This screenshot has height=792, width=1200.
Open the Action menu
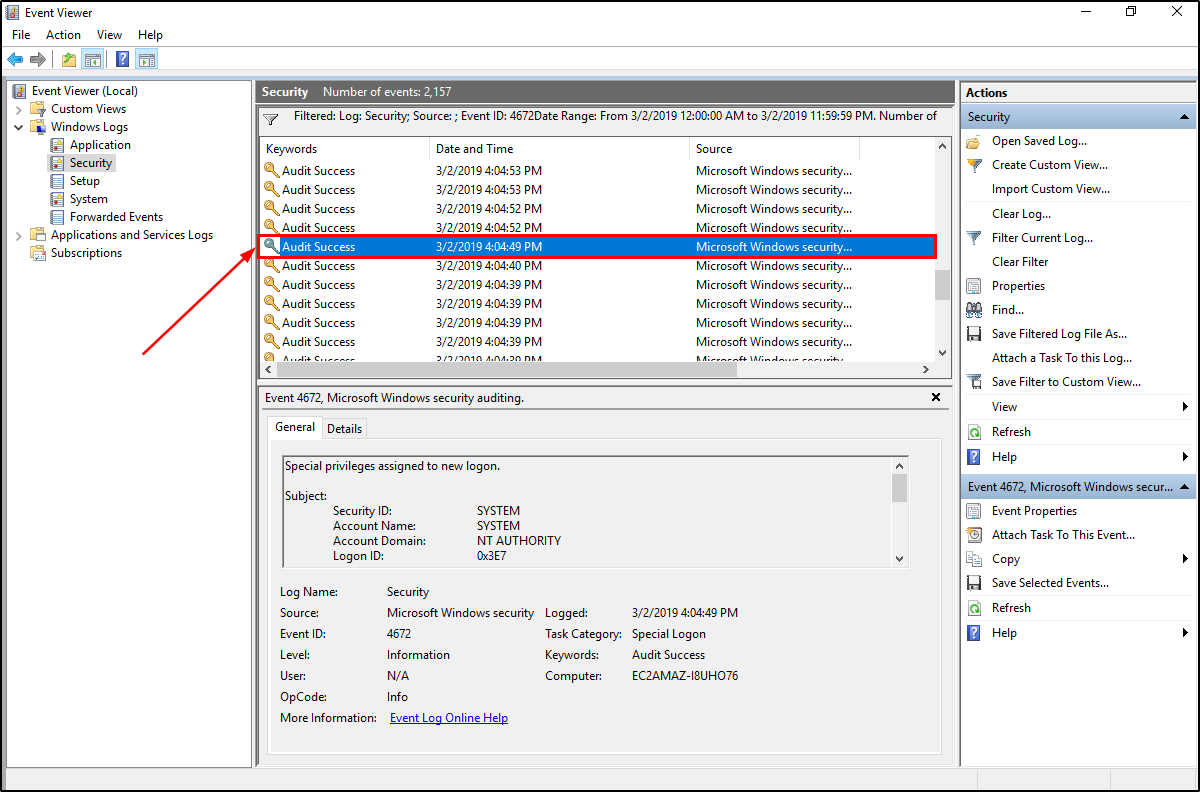coord(63,35)
